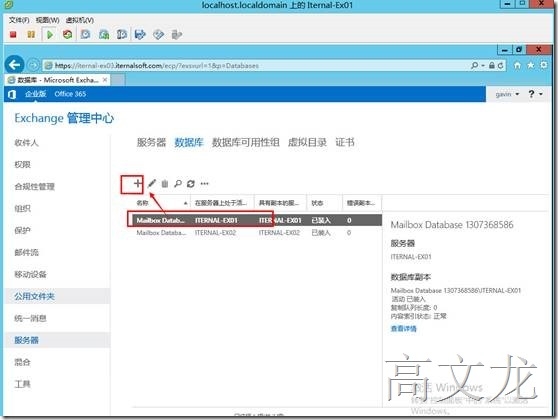Open the help question mark dropdown
The height and width of the screenshot is (420, 558).
[535, 94]
